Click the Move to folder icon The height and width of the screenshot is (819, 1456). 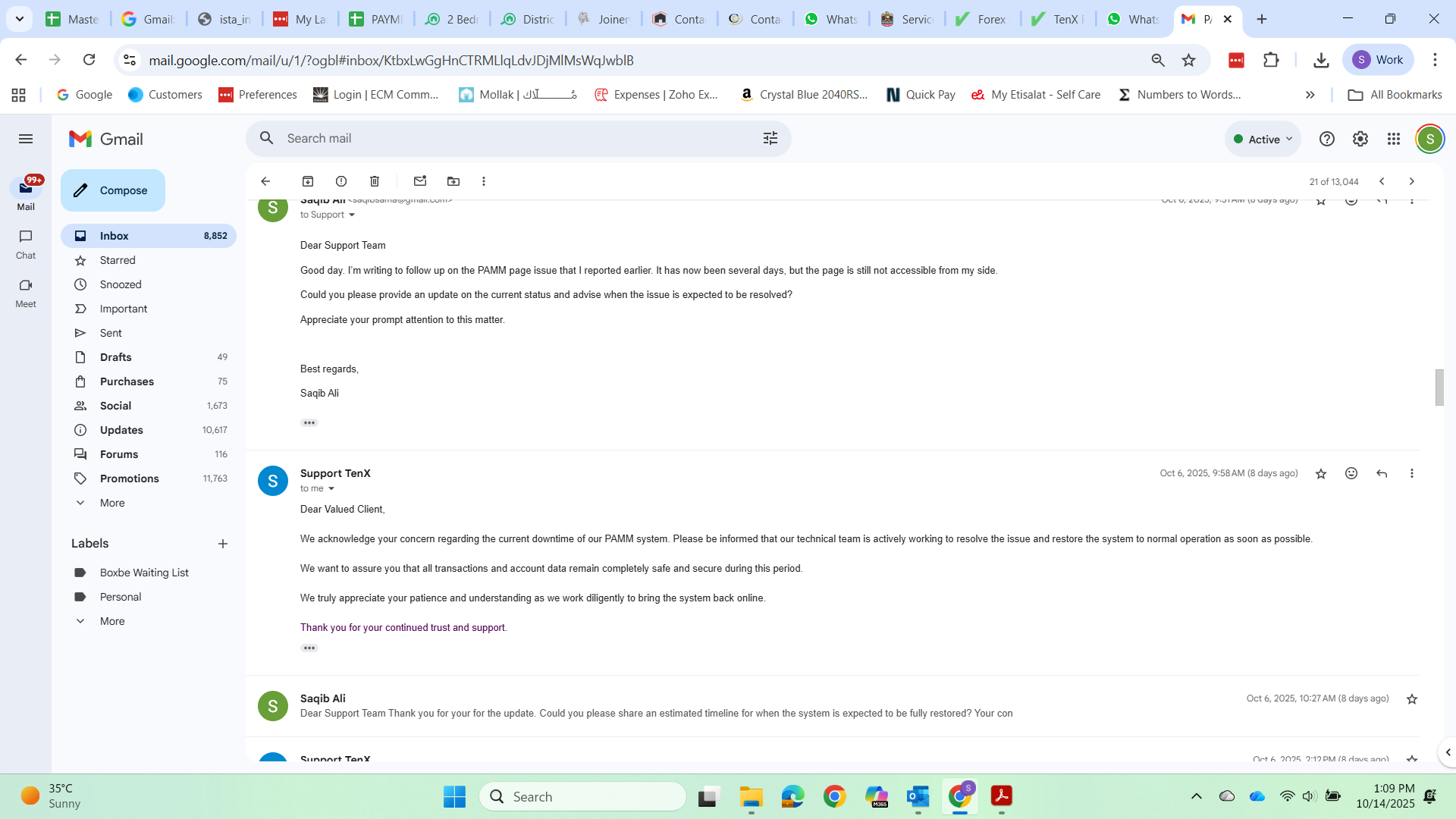pyautogui.click(x=453, y=181)
